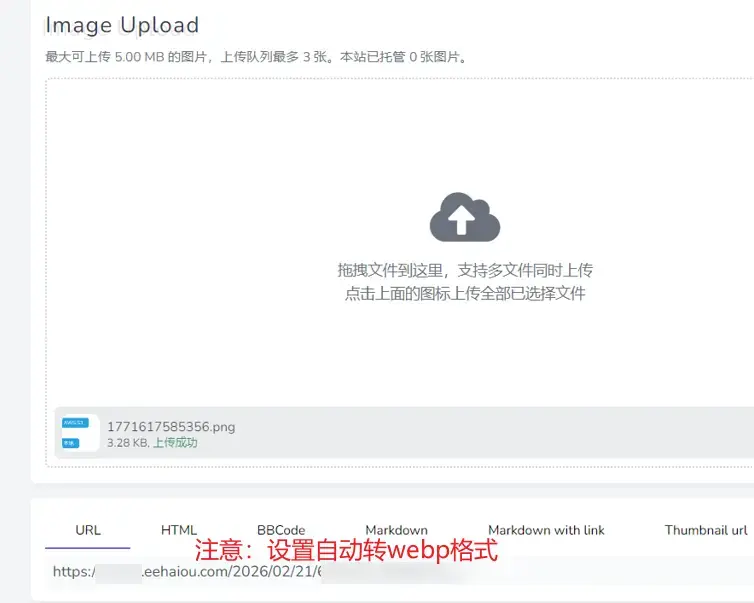Open the Thumbnail url tab
This screenshot has width=754, height=603.
coord(706,530)
